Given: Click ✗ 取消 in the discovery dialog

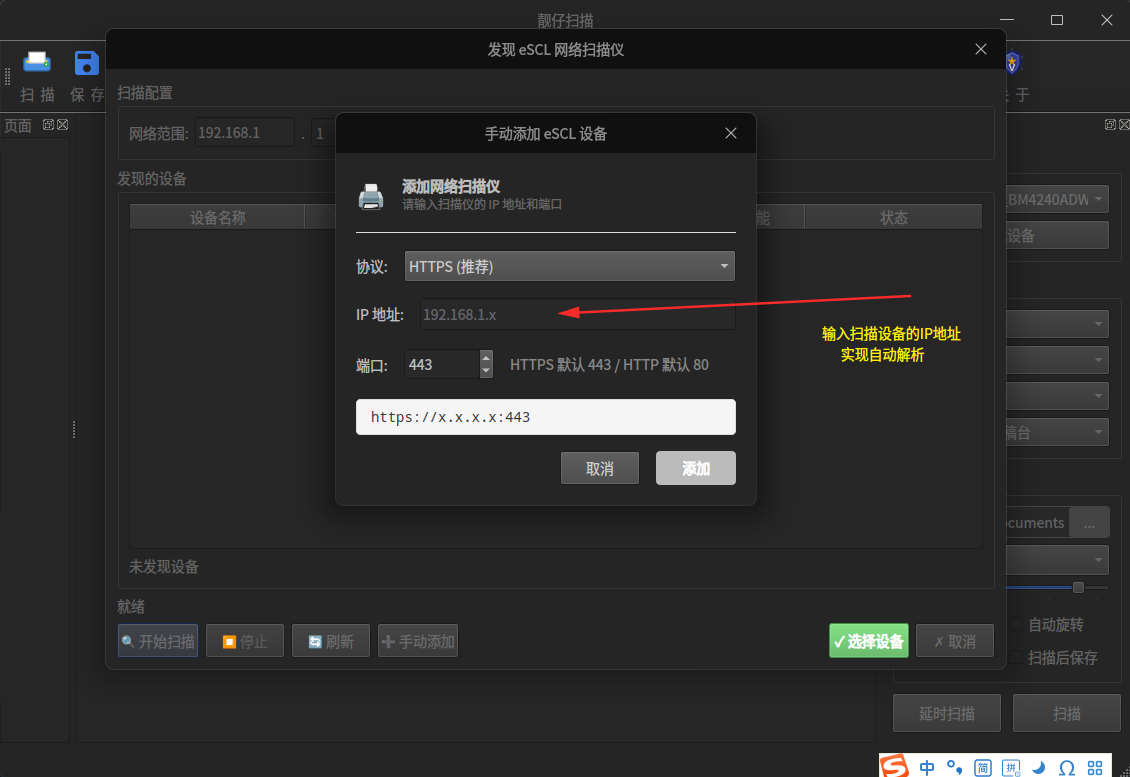Looking at the screenshot, I should coord(955,641).
